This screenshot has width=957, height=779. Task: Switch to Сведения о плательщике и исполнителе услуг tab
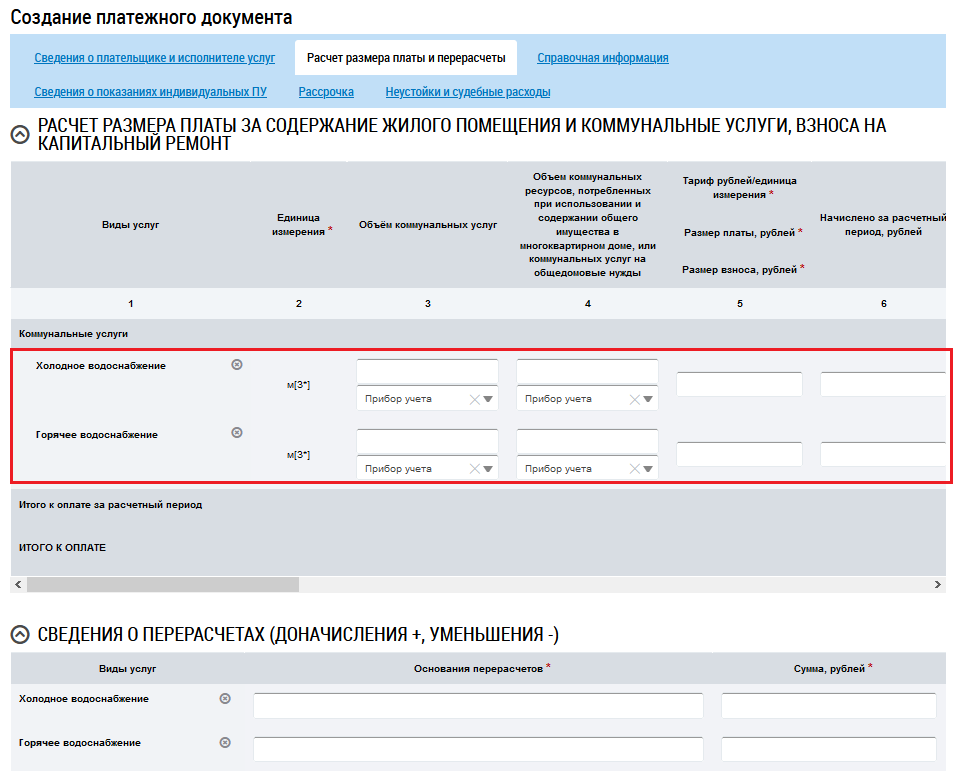click(154, 58)
